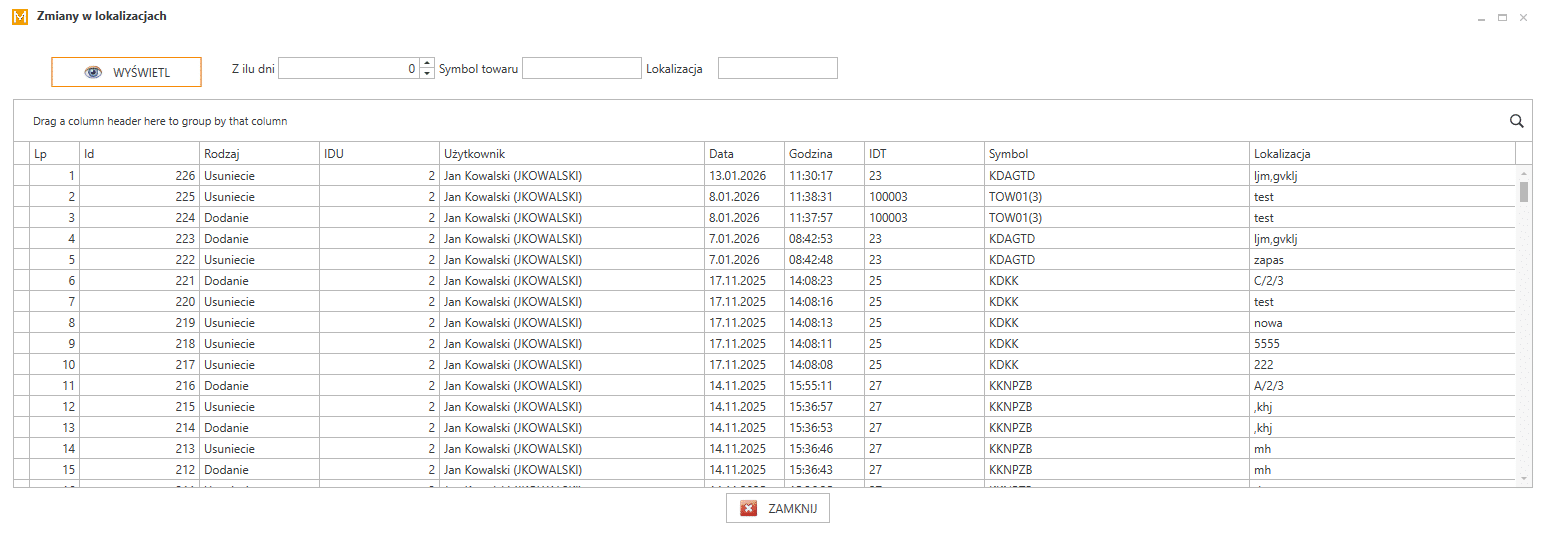Select time cell 15:36:43

[x=824, y=470]
